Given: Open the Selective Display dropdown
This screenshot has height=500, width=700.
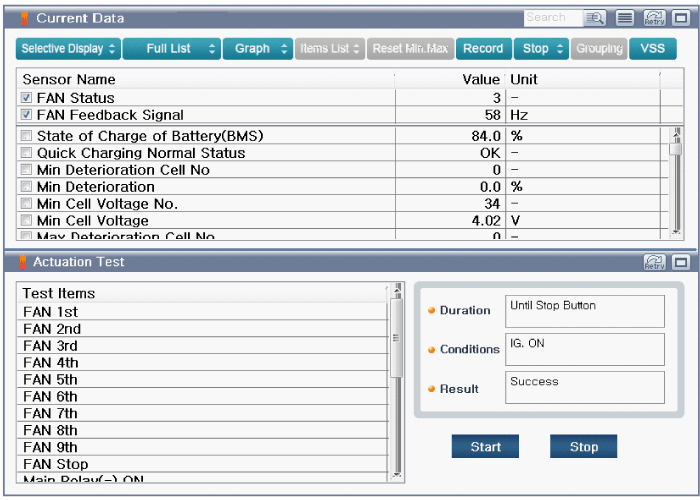Looking at the screenshot, I should pos(69,48).
